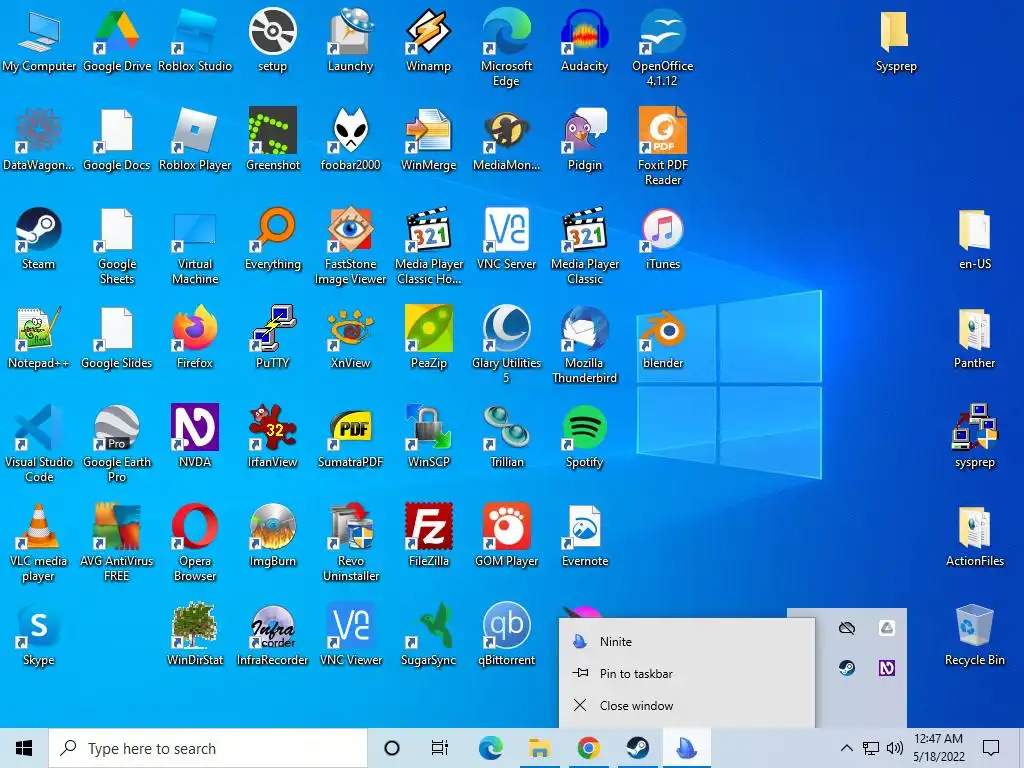Screen dimensions: 1024x768
Task: Click the Steam icon in tray overflow
Action: (847, 667)
